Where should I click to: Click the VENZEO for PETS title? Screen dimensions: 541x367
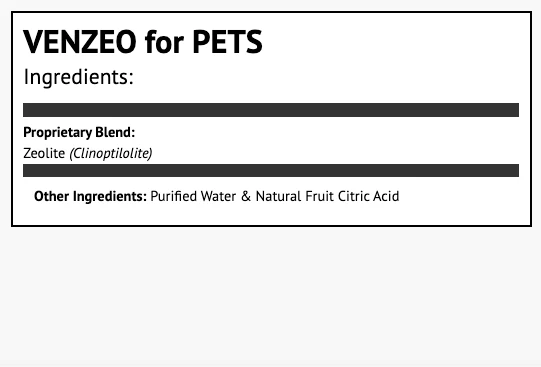(143, 42)
